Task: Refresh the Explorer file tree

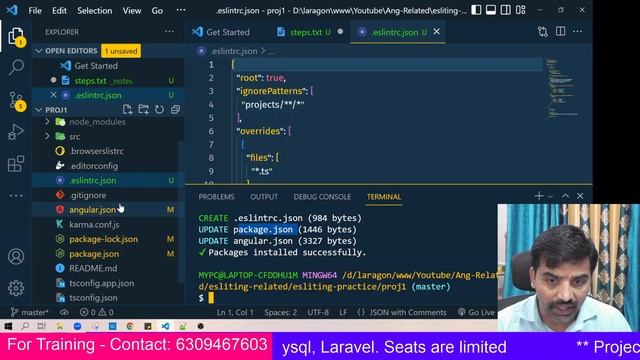Action: [159, 109]
